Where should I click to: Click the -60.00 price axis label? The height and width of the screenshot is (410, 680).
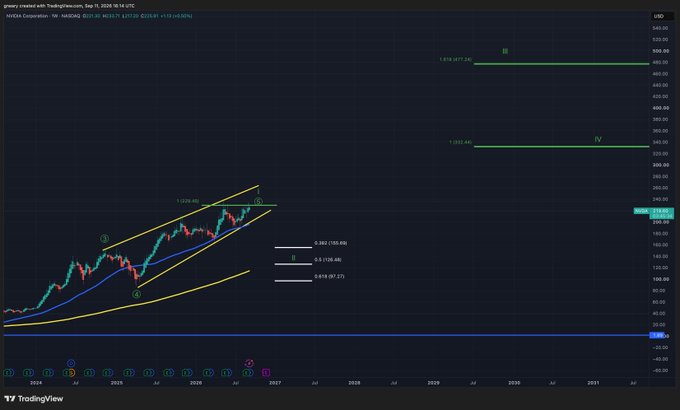pos(660,371)
